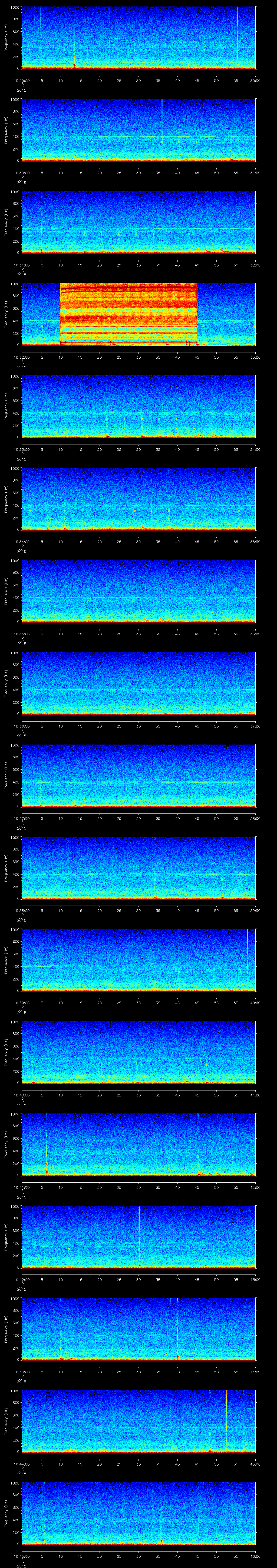Click the 10:36:00 start time label
Viewport: 277px width, 1568px height.
21,726
